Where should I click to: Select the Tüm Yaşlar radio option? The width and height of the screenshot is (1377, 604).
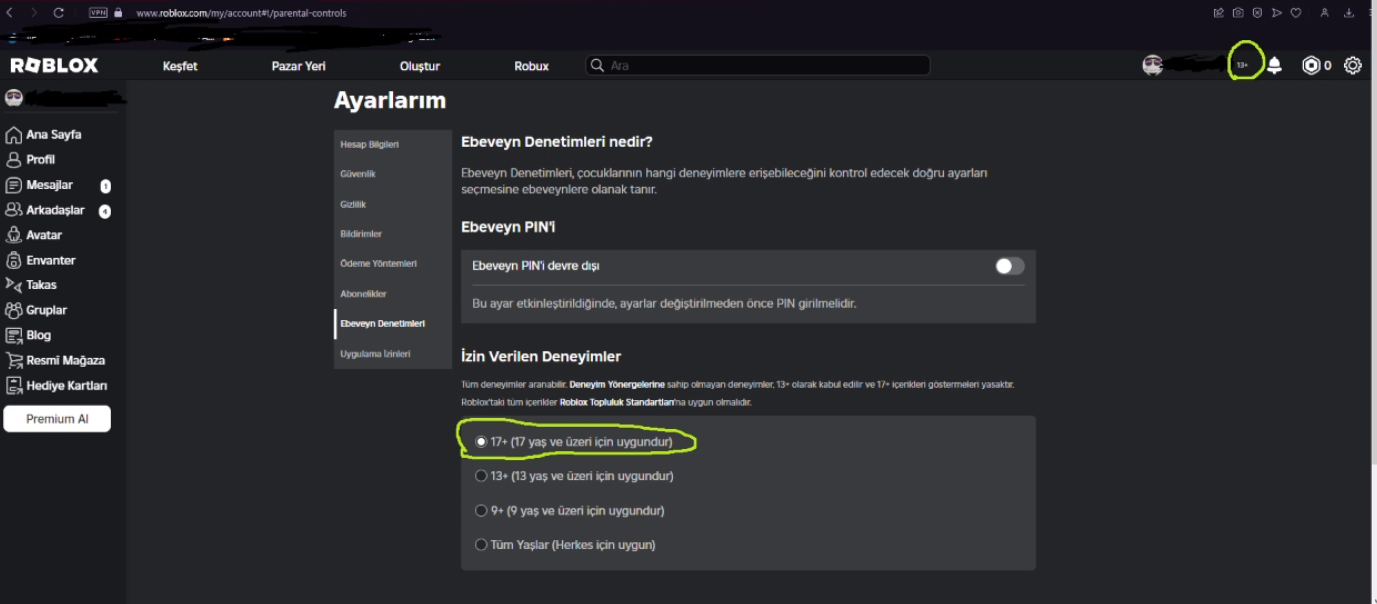481,545
